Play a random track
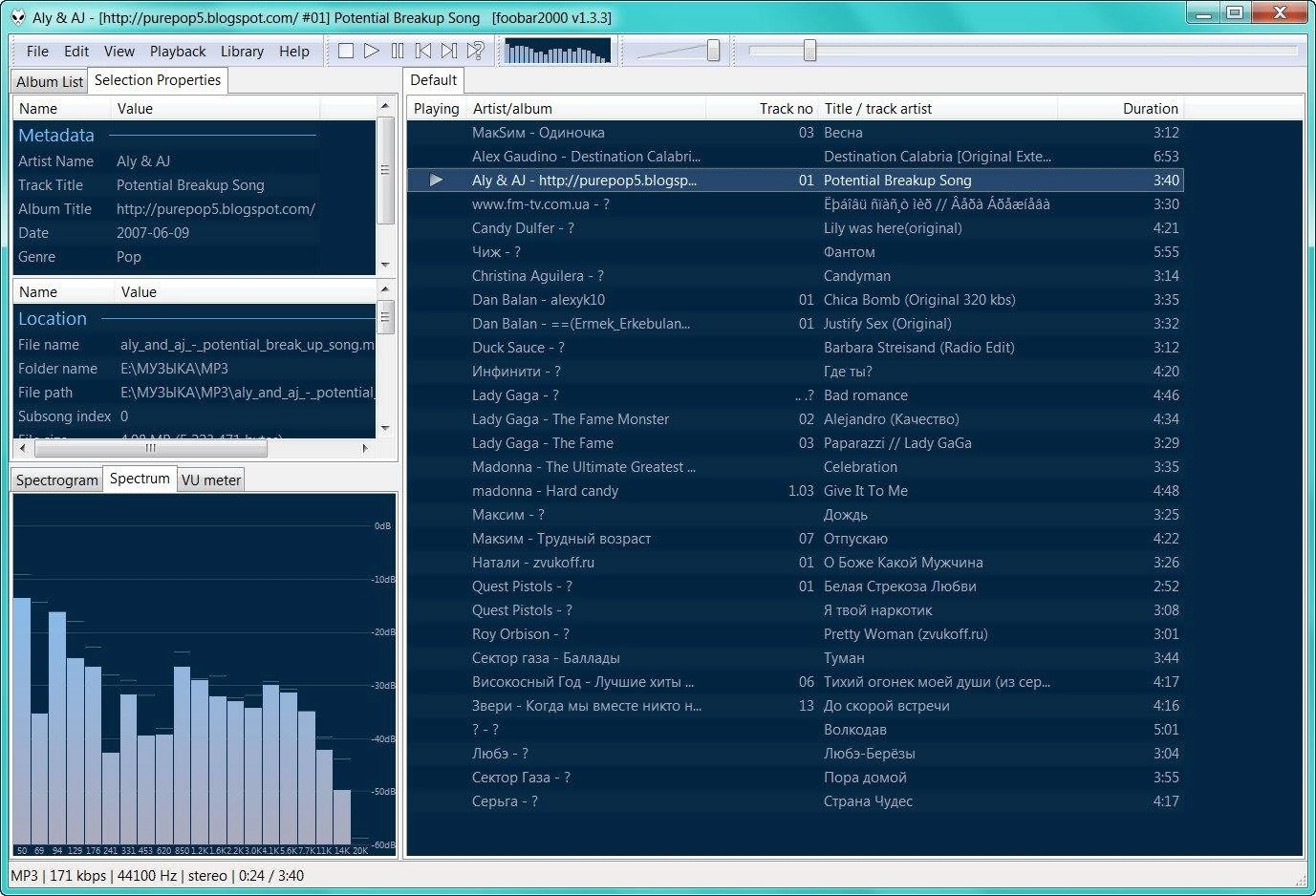Viewport: 1316px width, 896px height. (475, 51)
